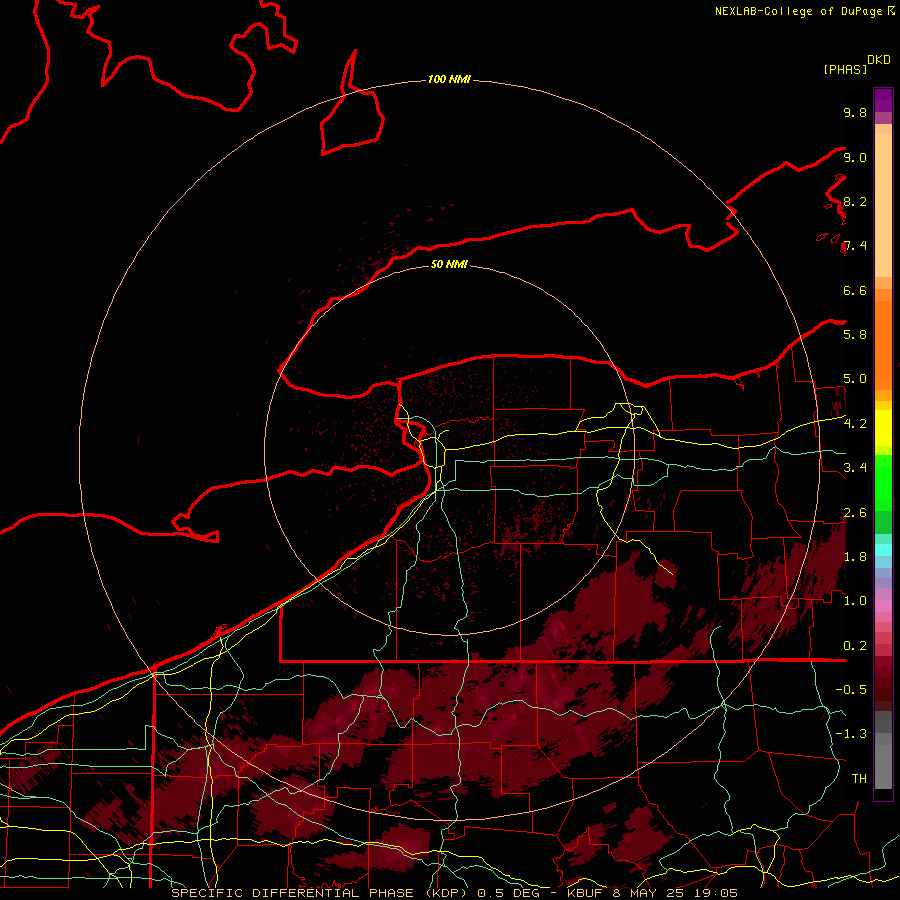
Task: Click the pink band of the color scale
Action: (883, 606)
